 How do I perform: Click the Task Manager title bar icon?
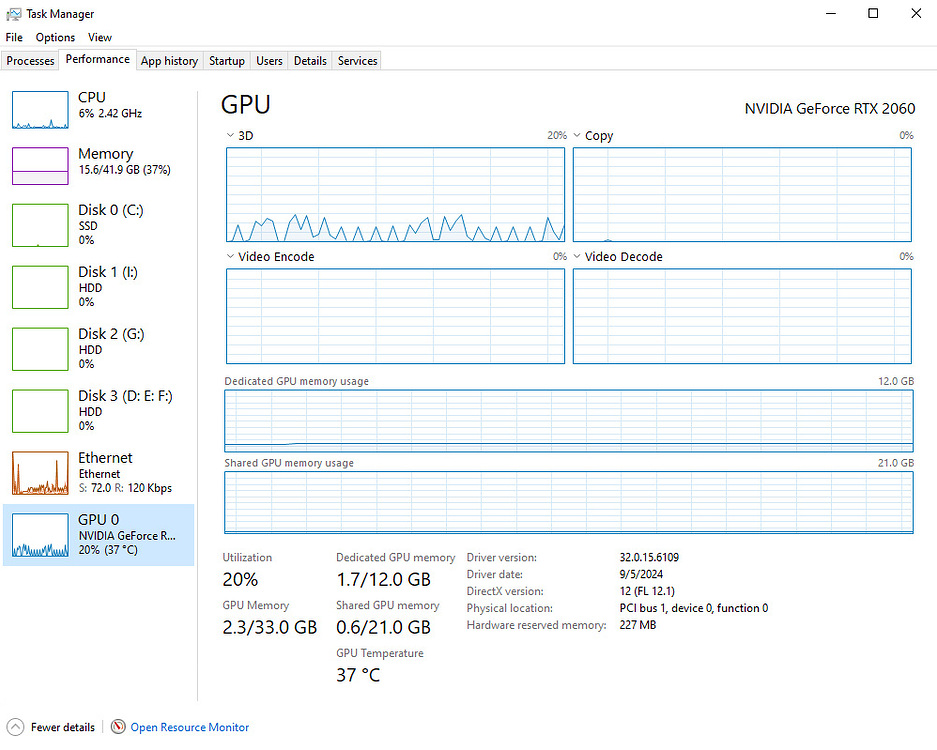(x=14, y=14)
